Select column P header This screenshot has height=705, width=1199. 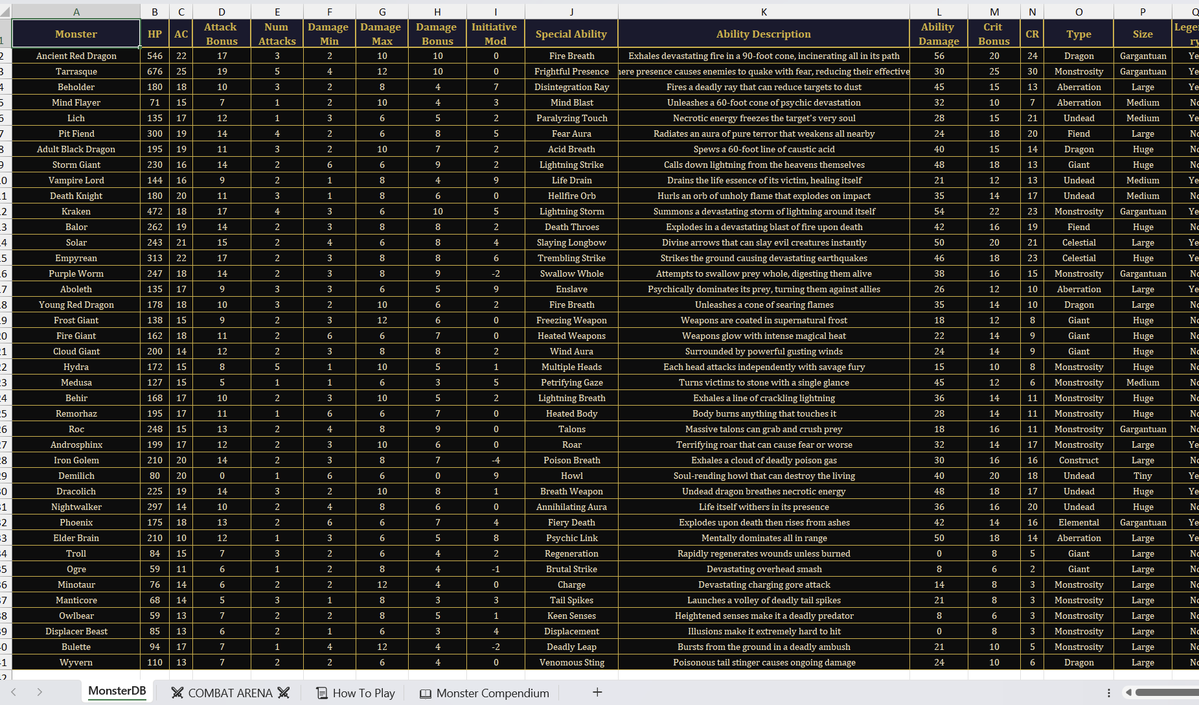tap(1142, 11)
